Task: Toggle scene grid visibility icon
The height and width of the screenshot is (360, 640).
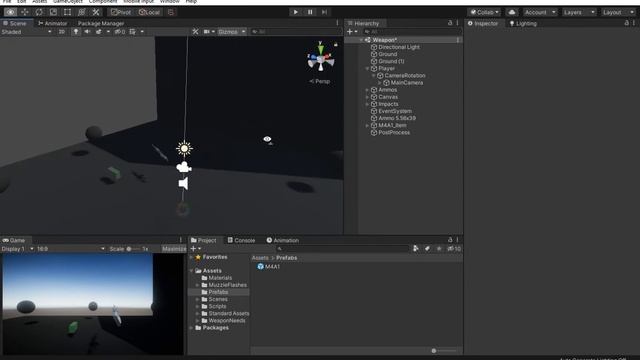Action: tap(132, 31)
